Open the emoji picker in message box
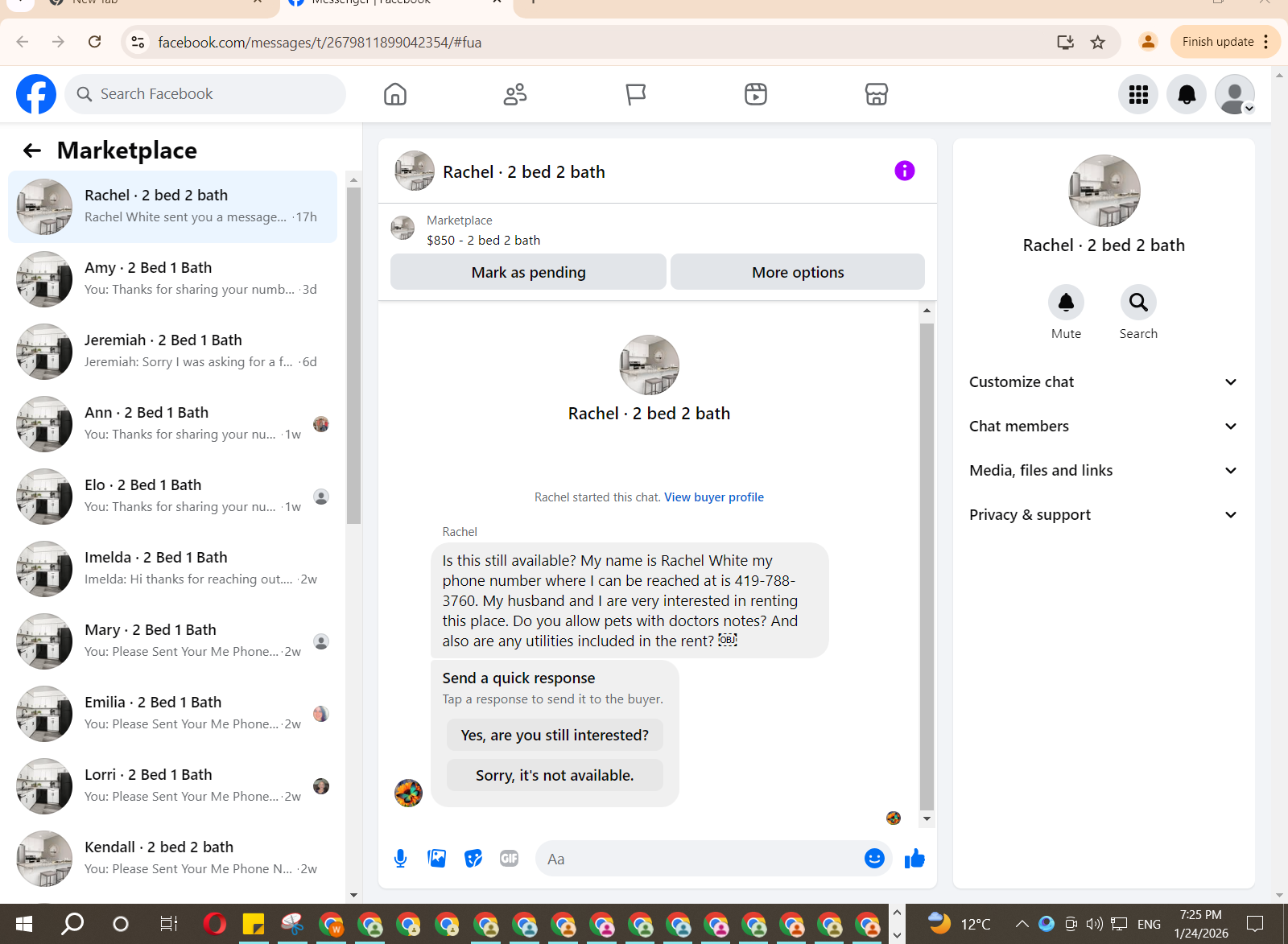Viewport: 1288px width, 944px height. pyautogui.click(x=874, y=859)
